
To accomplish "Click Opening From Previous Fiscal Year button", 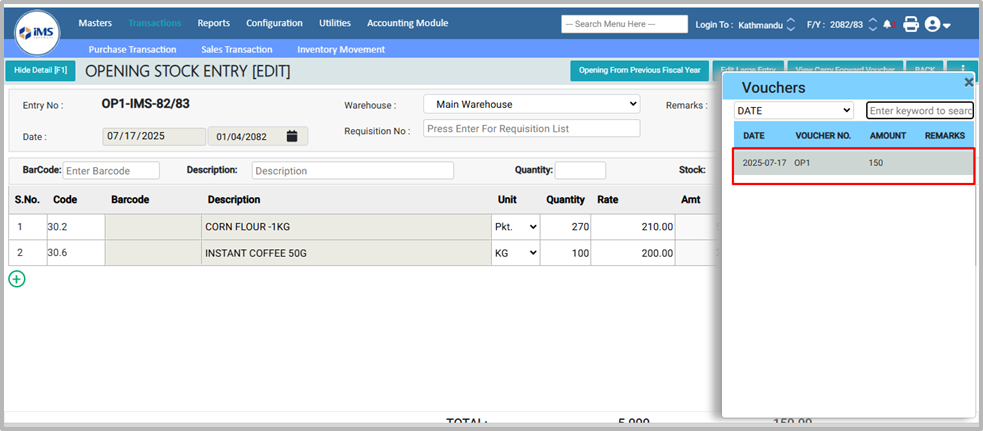I will pos(639,70).
